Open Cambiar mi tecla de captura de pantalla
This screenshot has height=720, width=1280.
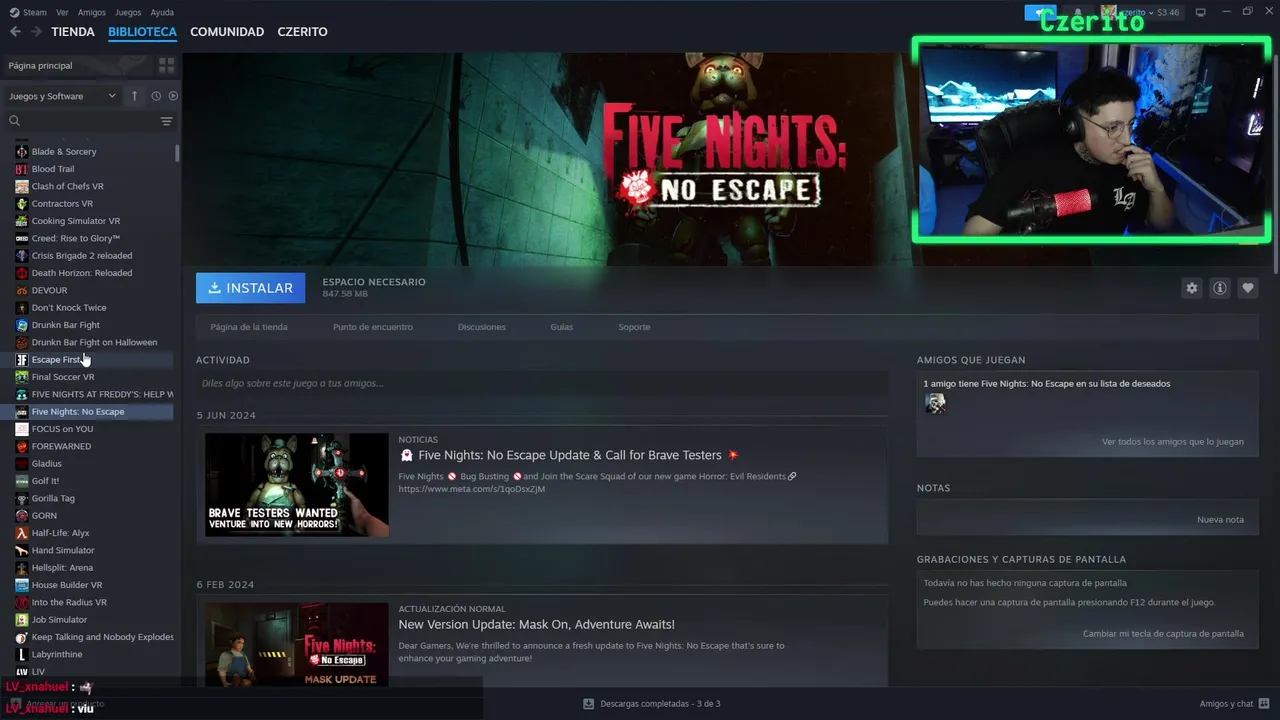(x=1163, y=634)
